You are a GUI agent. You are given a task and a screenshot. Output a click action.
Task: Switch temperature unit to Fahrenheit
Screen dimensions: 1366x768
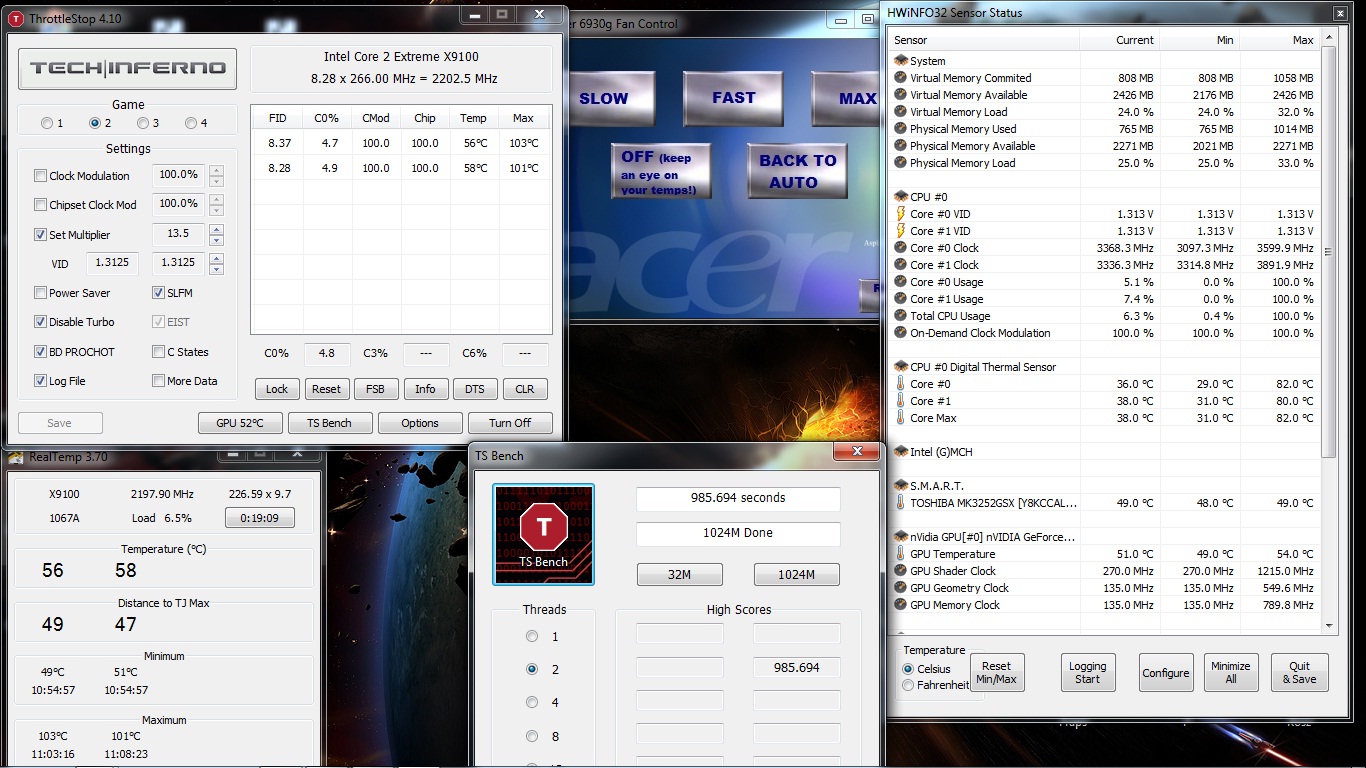908,685
